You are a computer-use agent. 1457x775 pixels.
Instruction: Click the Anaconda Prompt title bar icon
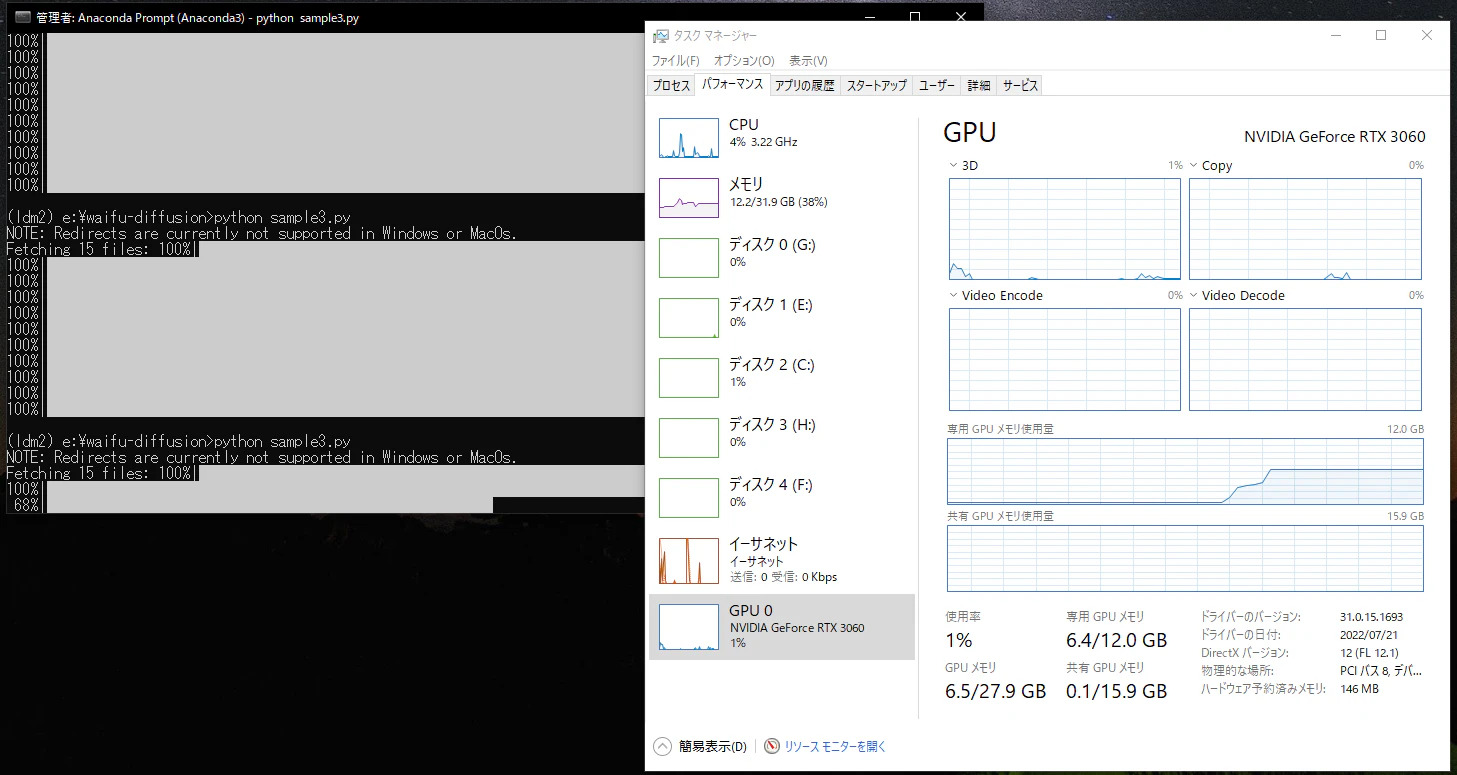22,17
